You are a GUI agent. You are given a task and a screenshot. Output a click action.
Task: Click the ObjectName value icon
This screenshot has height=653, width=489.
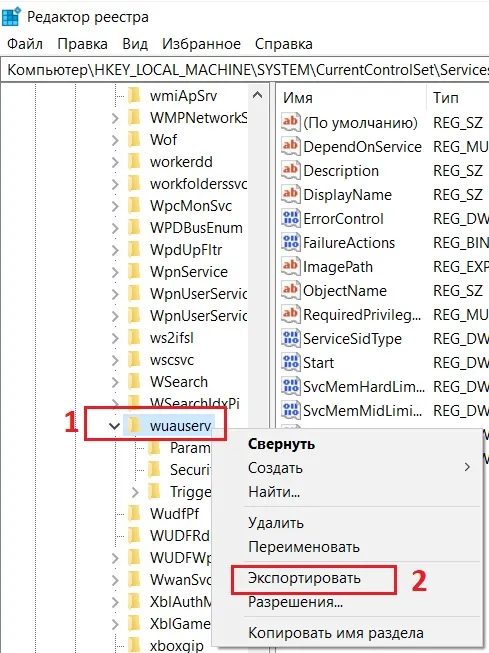pyautogui.click(x=290, y=290)
